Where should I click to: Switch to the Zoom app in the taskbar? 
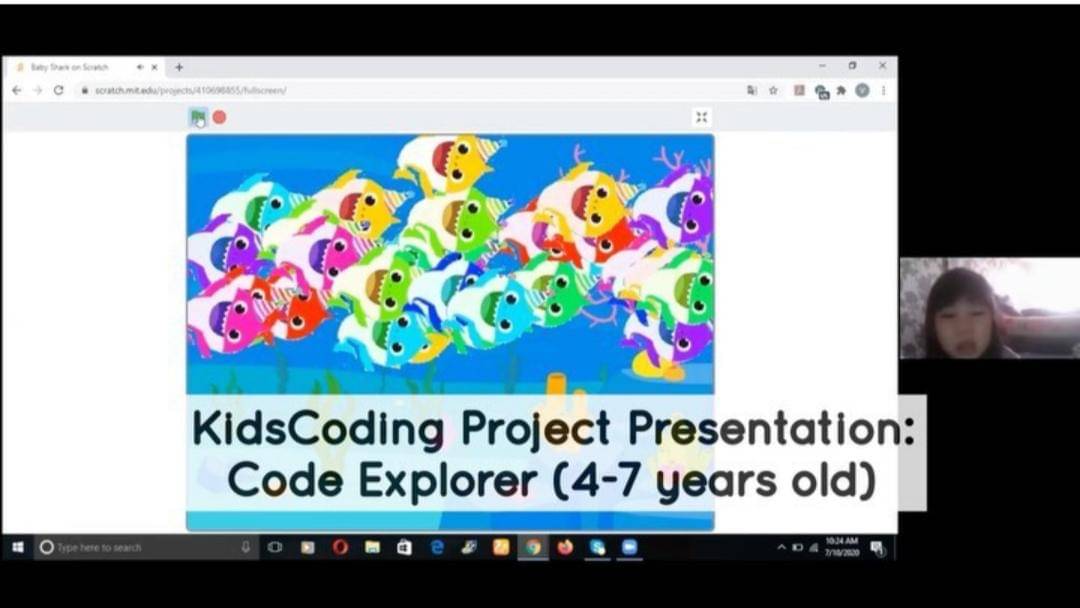point(629,547)
